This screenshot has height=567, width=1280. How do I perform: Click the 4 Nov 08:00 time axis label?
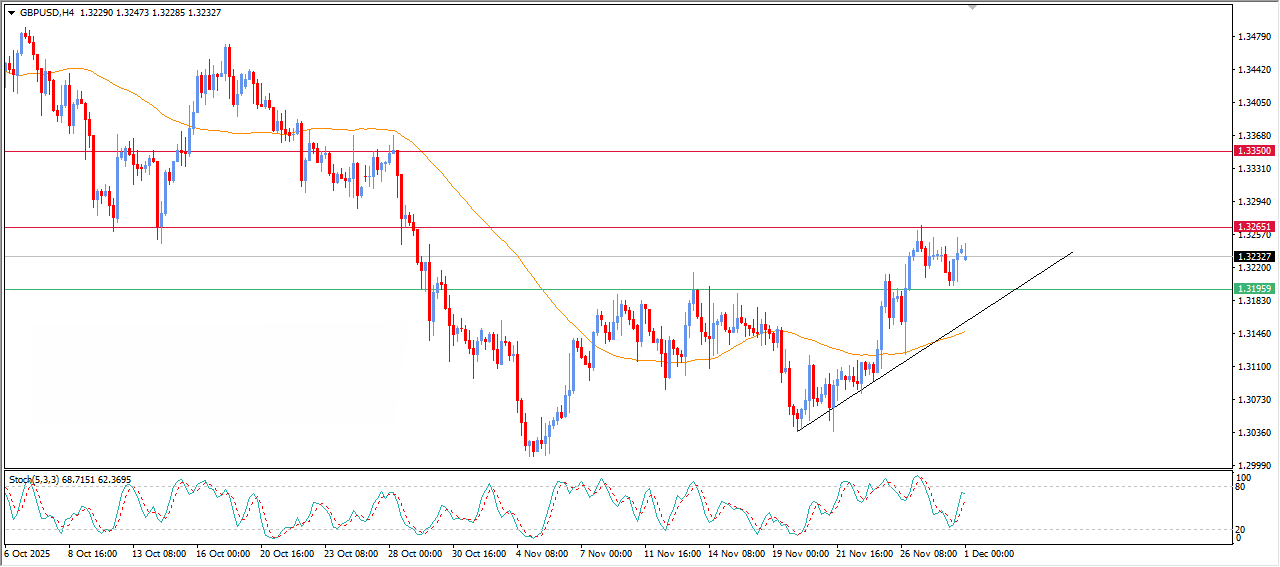pyautogui.click(x=541, y=553)
